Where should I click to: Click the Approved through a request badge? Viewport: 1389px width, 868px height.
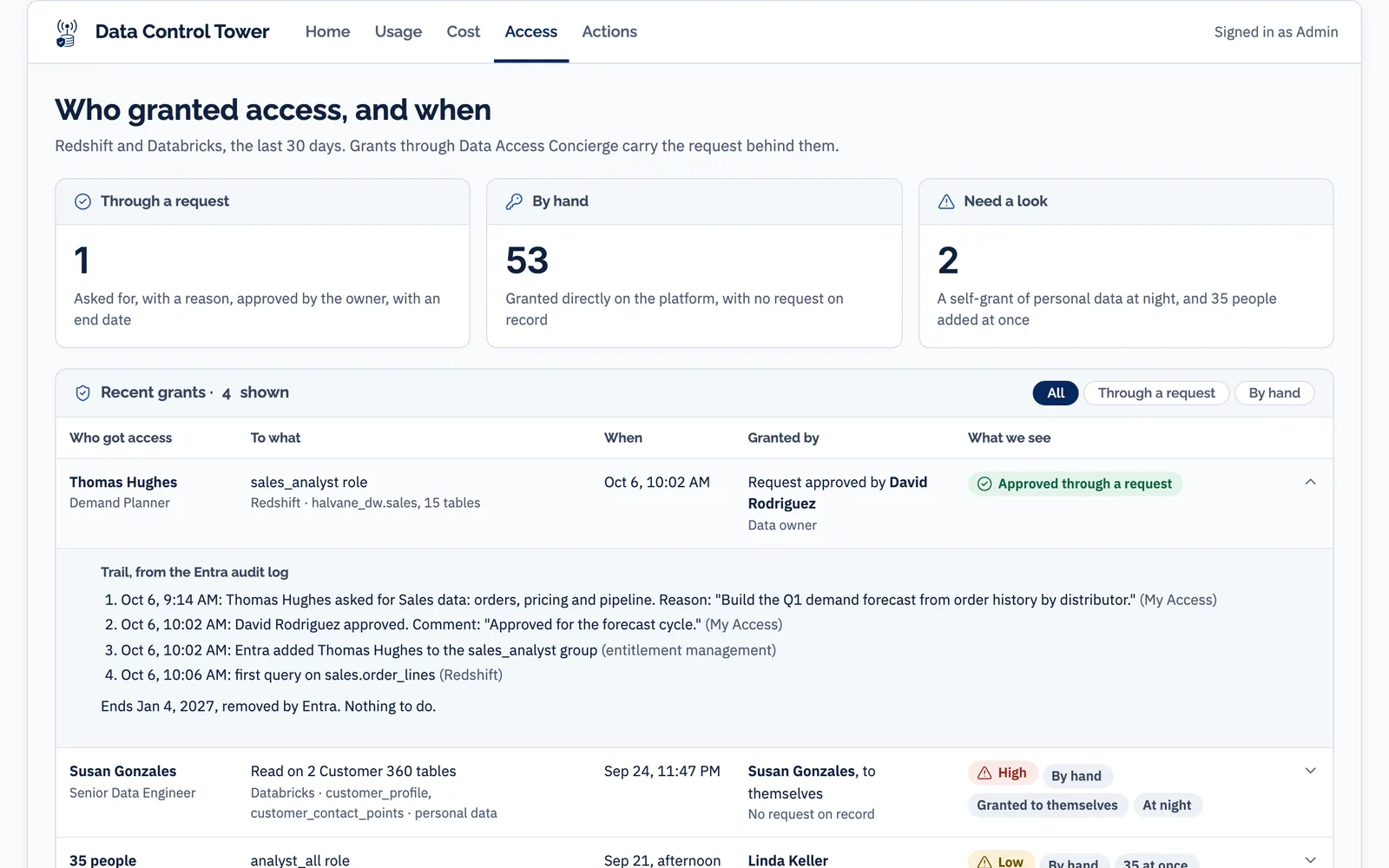point(1076,483)
